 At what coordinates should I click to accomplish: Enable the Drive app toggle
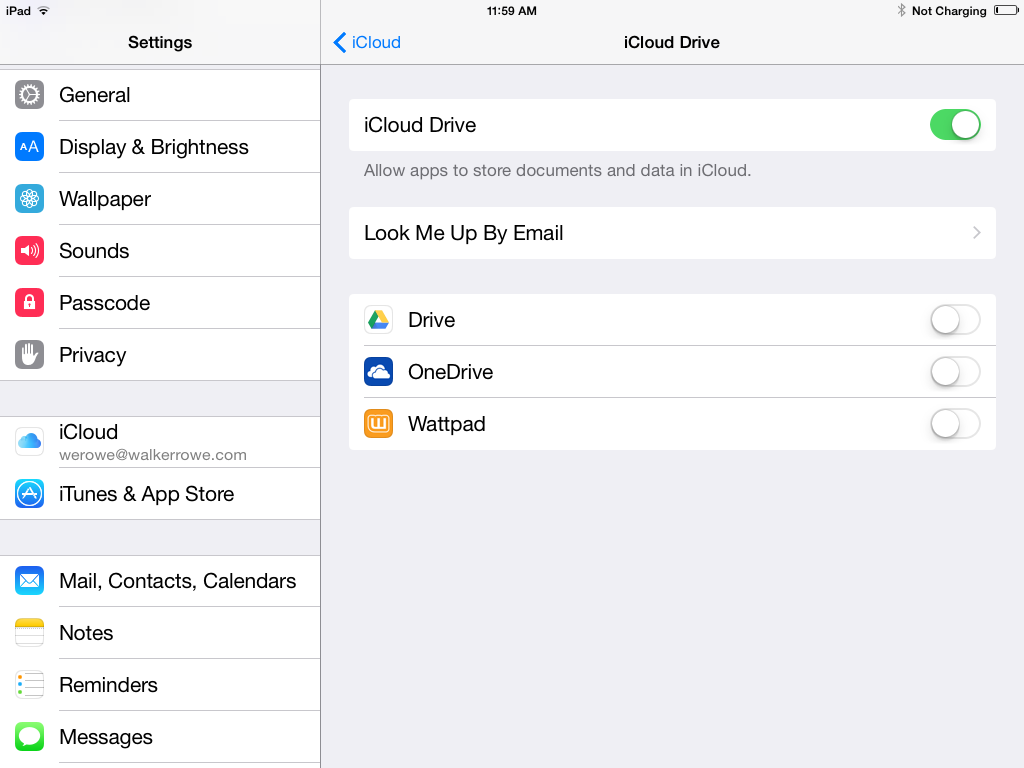[x=955, y=320]
